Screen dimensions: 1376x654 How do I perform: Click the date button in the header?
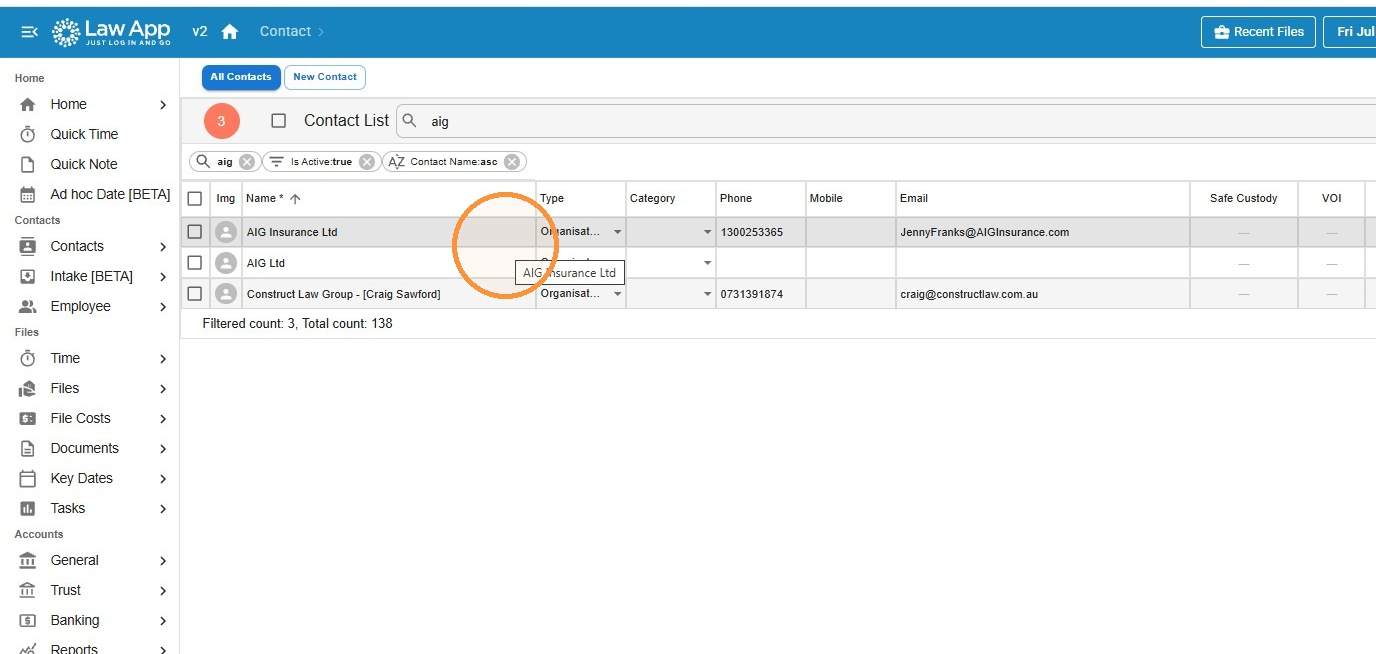(1349, 32)
